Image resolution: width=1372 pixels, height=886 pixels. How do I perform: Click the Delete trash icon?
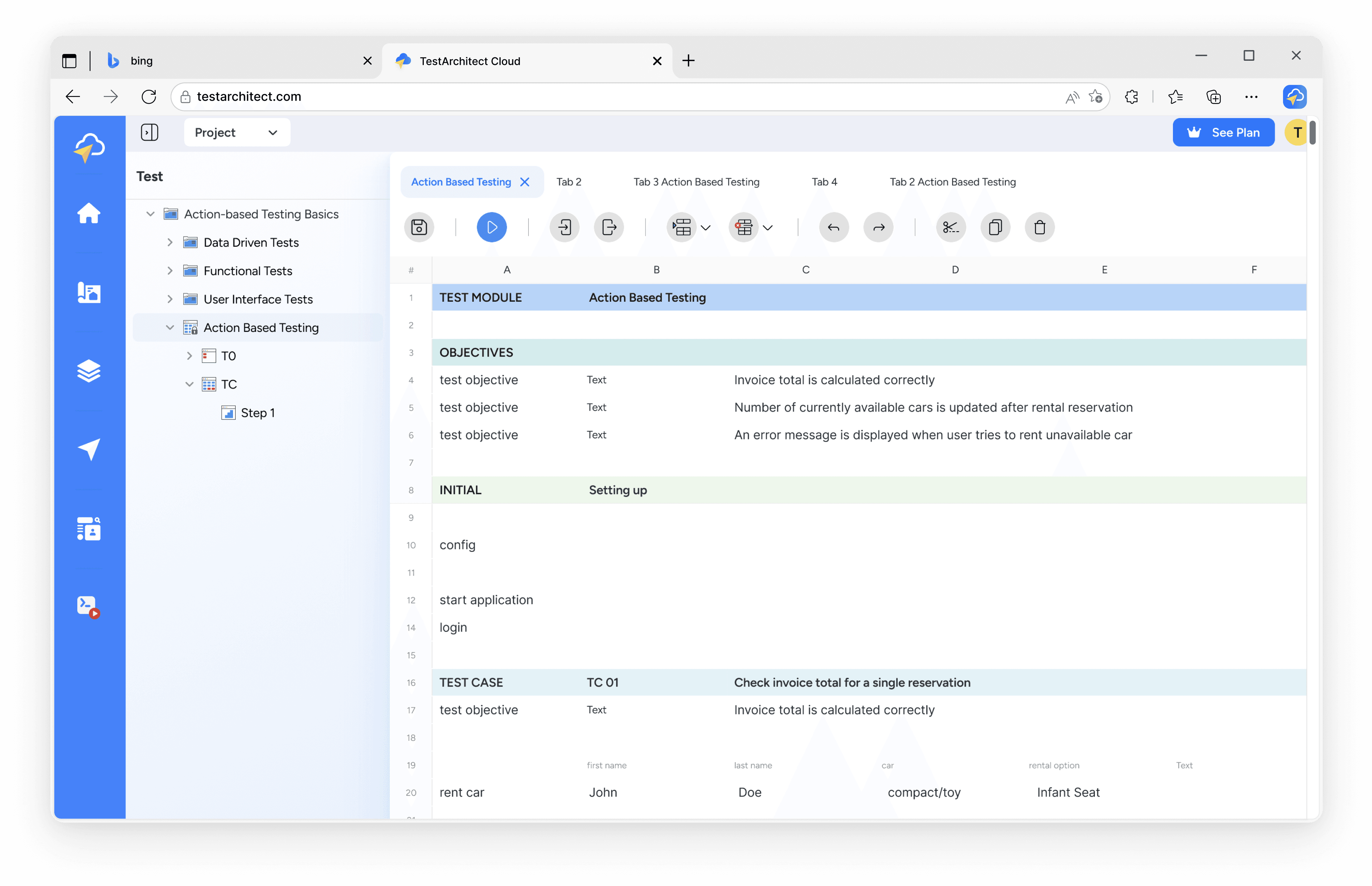coord(1039,227)
